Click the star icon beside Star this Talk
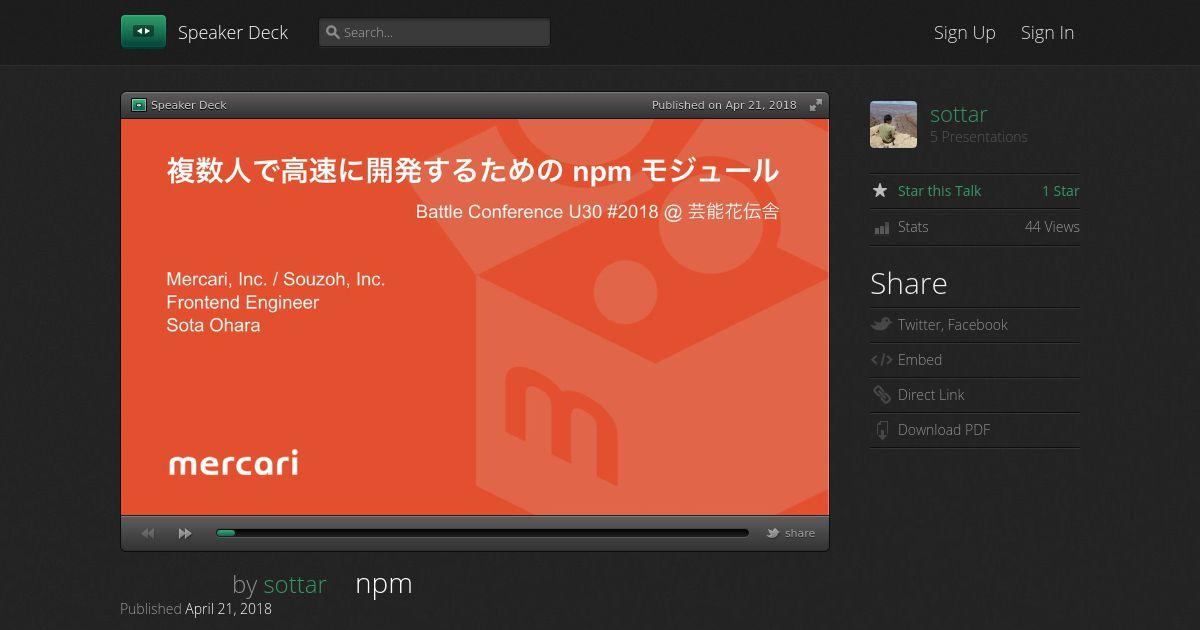Image resolution: width=1200 pixels, height=630 pixels. [880, 190]
